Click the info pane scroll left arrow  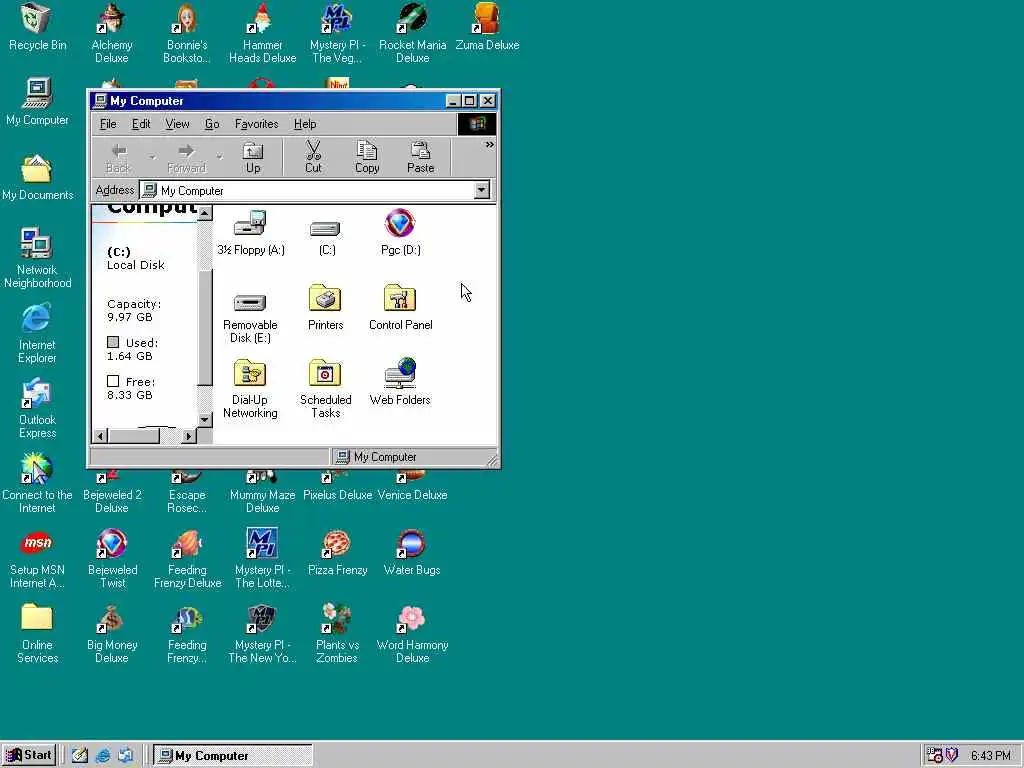tap(101, 436)
